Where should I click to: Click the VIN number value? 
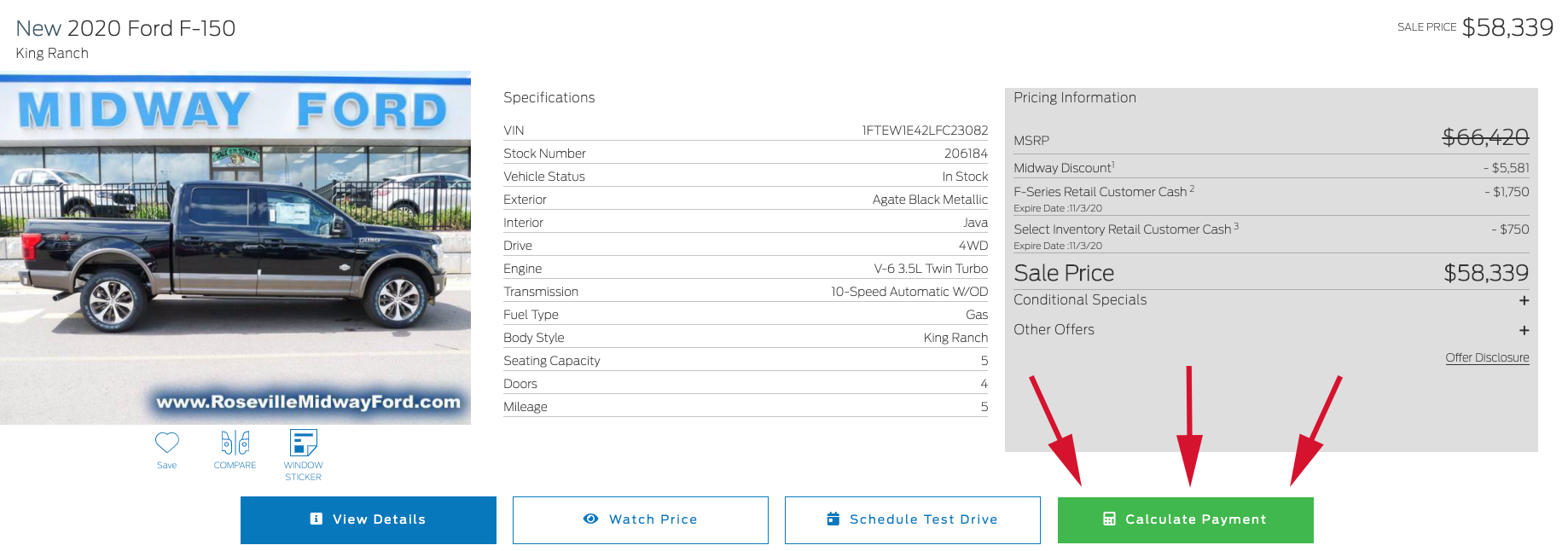[925, 130]
